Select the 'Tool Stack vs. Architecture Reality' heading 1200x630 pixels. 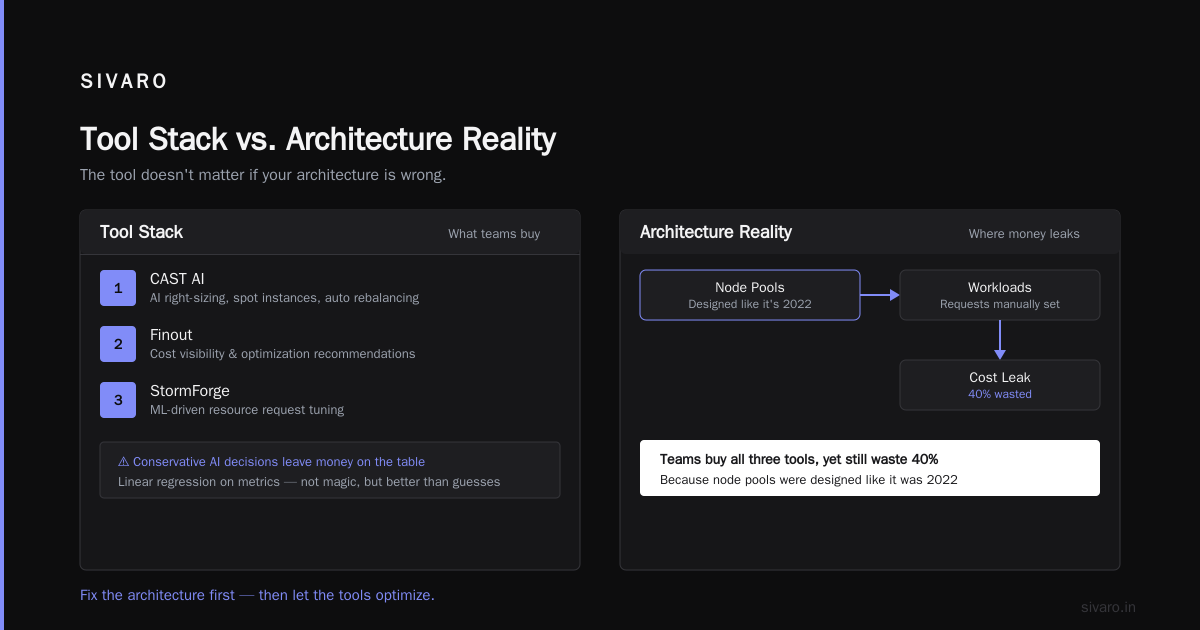tap(318, 139)
